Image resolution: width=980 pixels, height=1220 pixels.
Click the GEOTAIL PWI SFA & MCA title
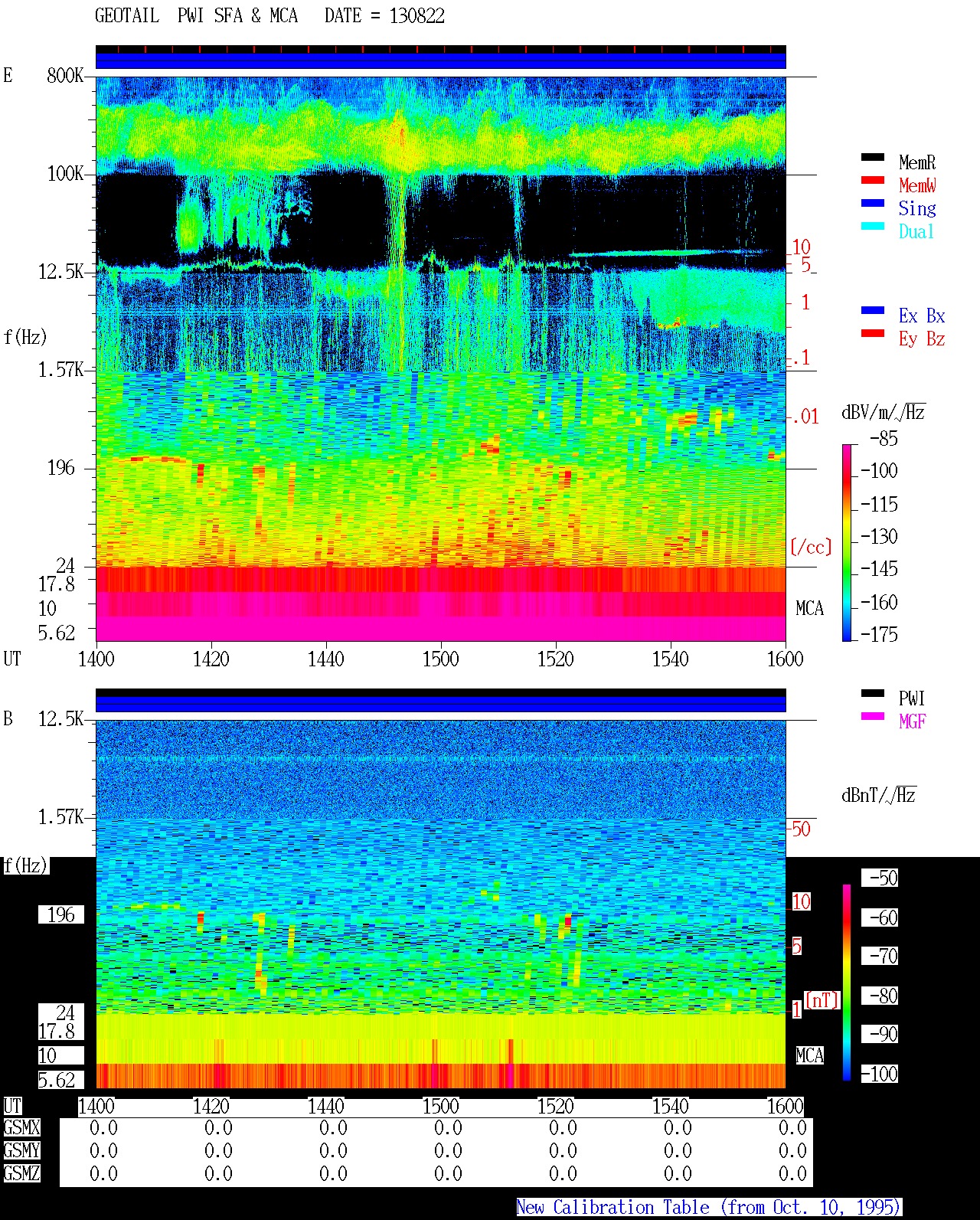point(196,16)
